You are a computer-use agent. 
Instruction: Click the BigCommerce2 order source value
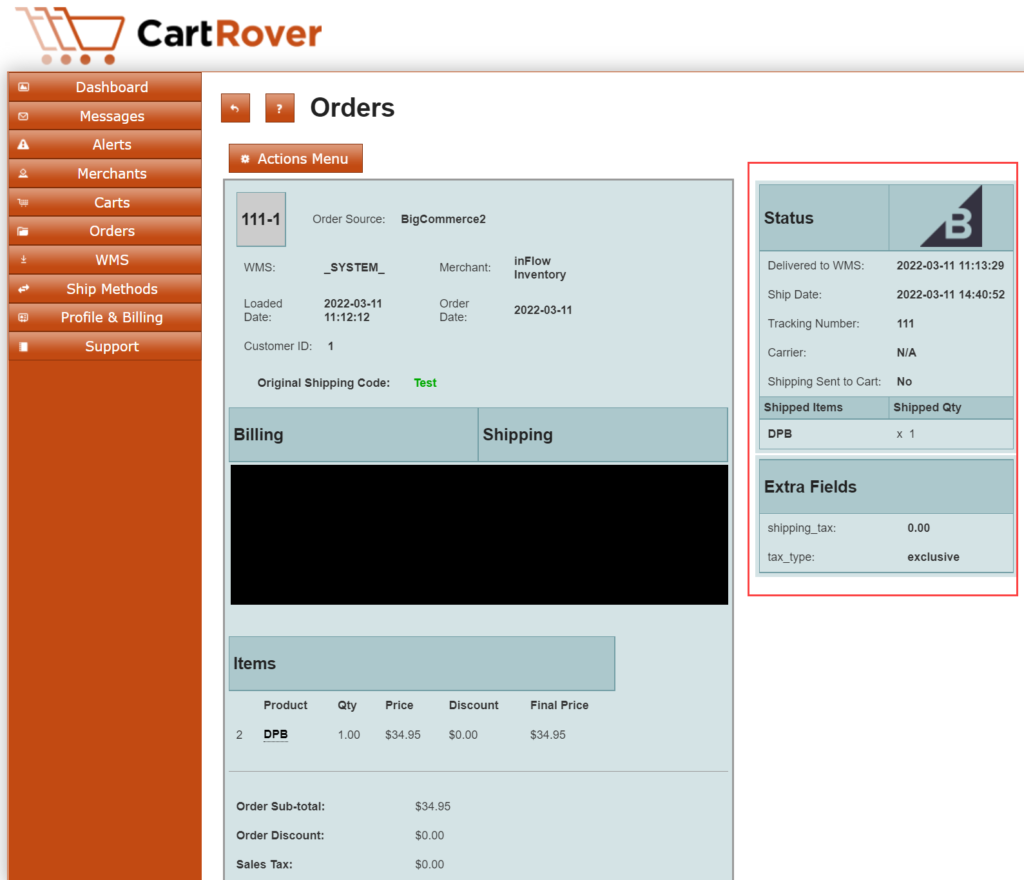click(x=443, y=219)
